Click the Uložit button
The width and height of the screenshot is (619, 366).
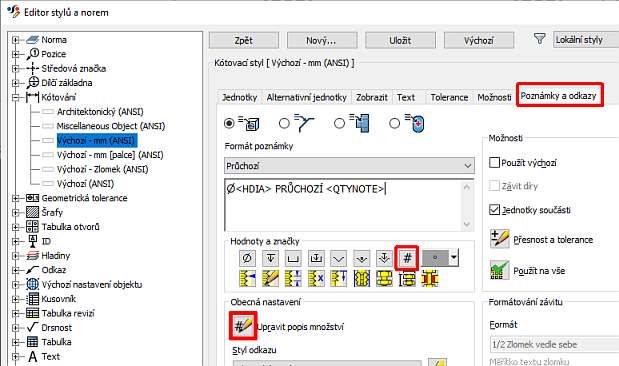pyautogui.click(x=400, y=40)
